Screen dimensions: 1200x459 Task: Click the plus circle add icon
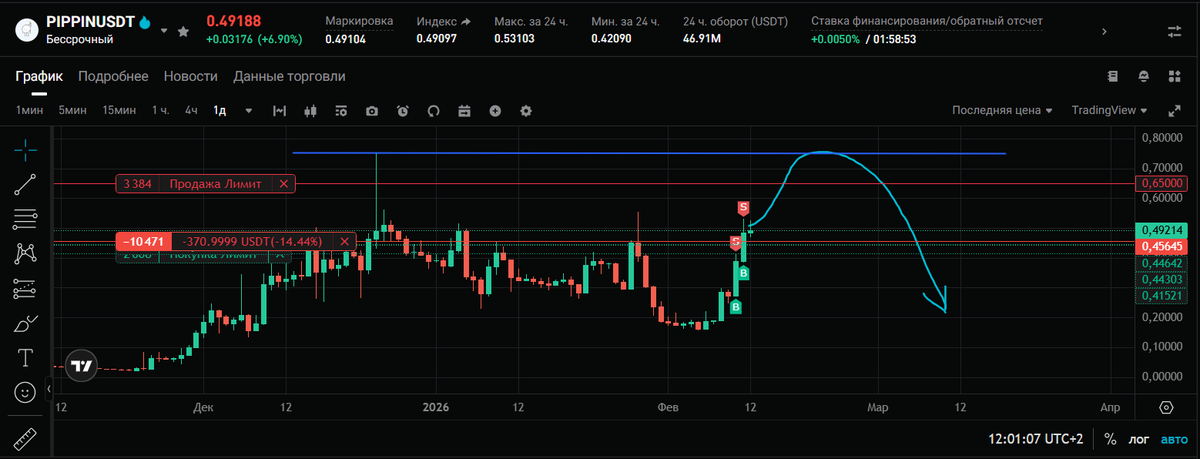495,111
